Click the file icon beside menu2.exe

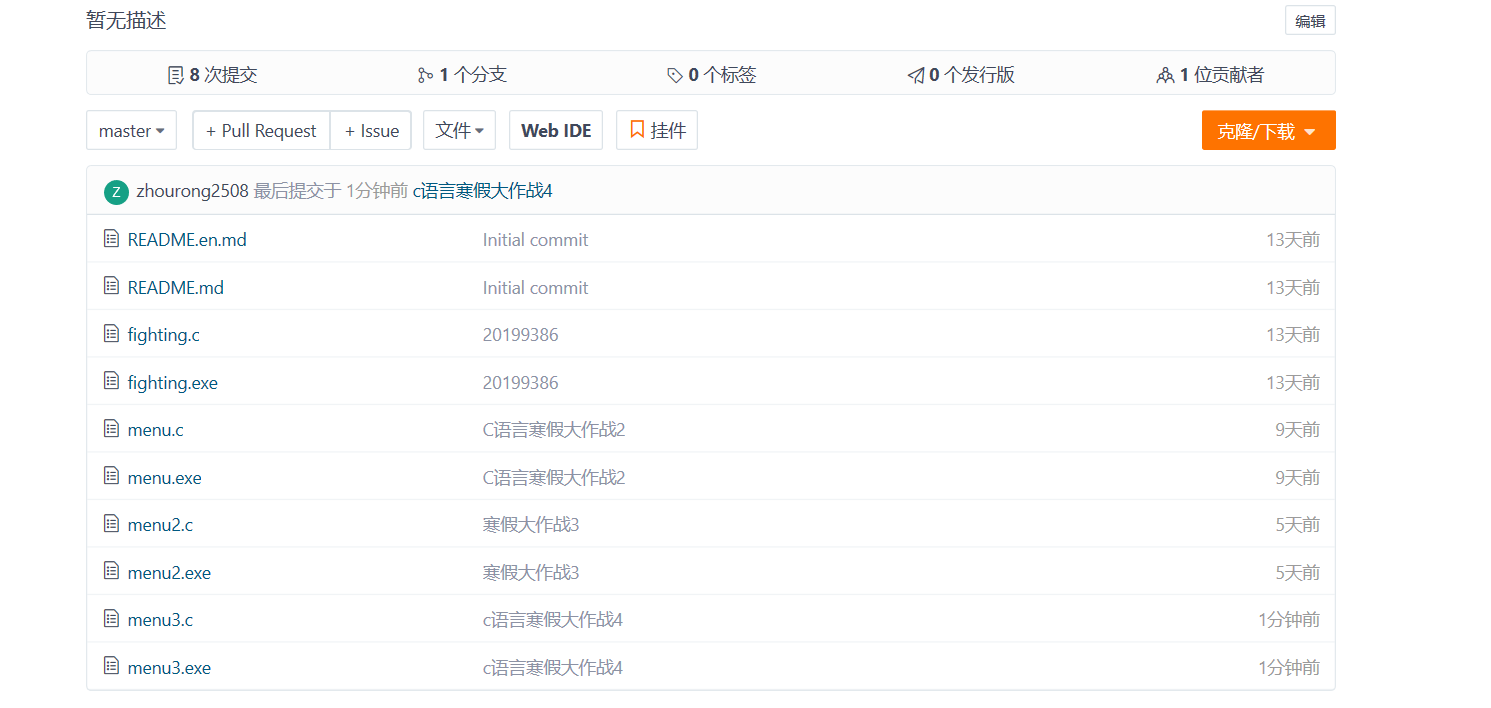coord(111,571)
